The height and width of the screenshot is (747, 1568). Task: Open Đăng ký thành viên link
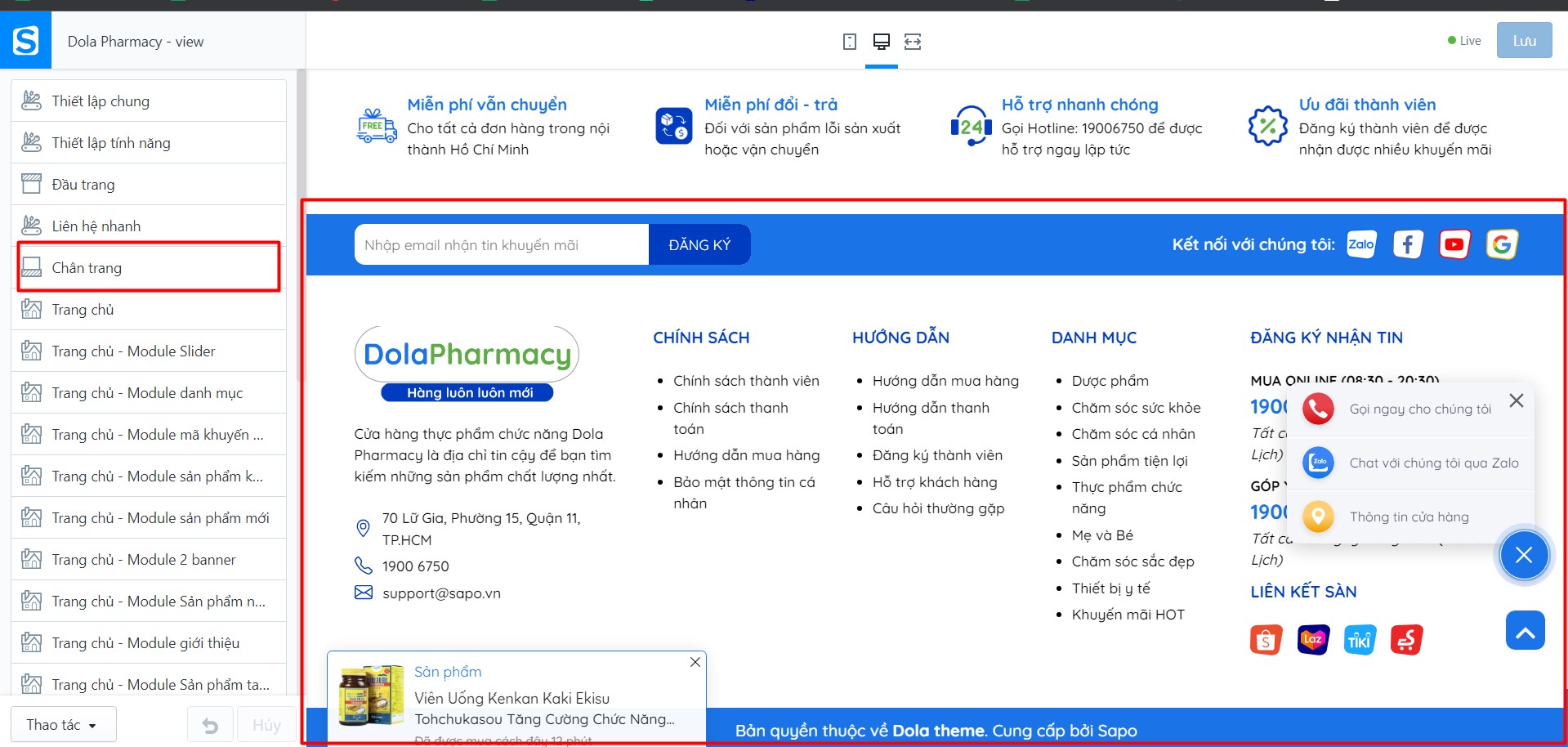(937, 455)
